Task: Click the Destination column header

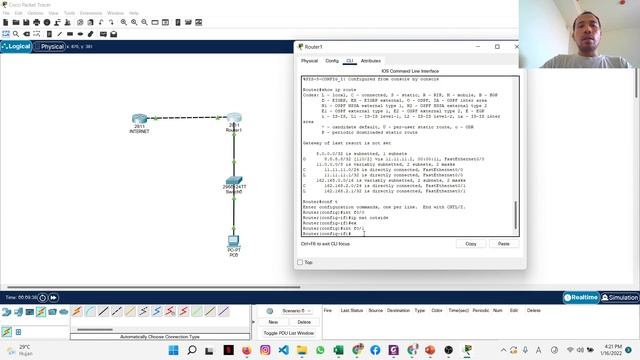Action: [x=398, y=311]
